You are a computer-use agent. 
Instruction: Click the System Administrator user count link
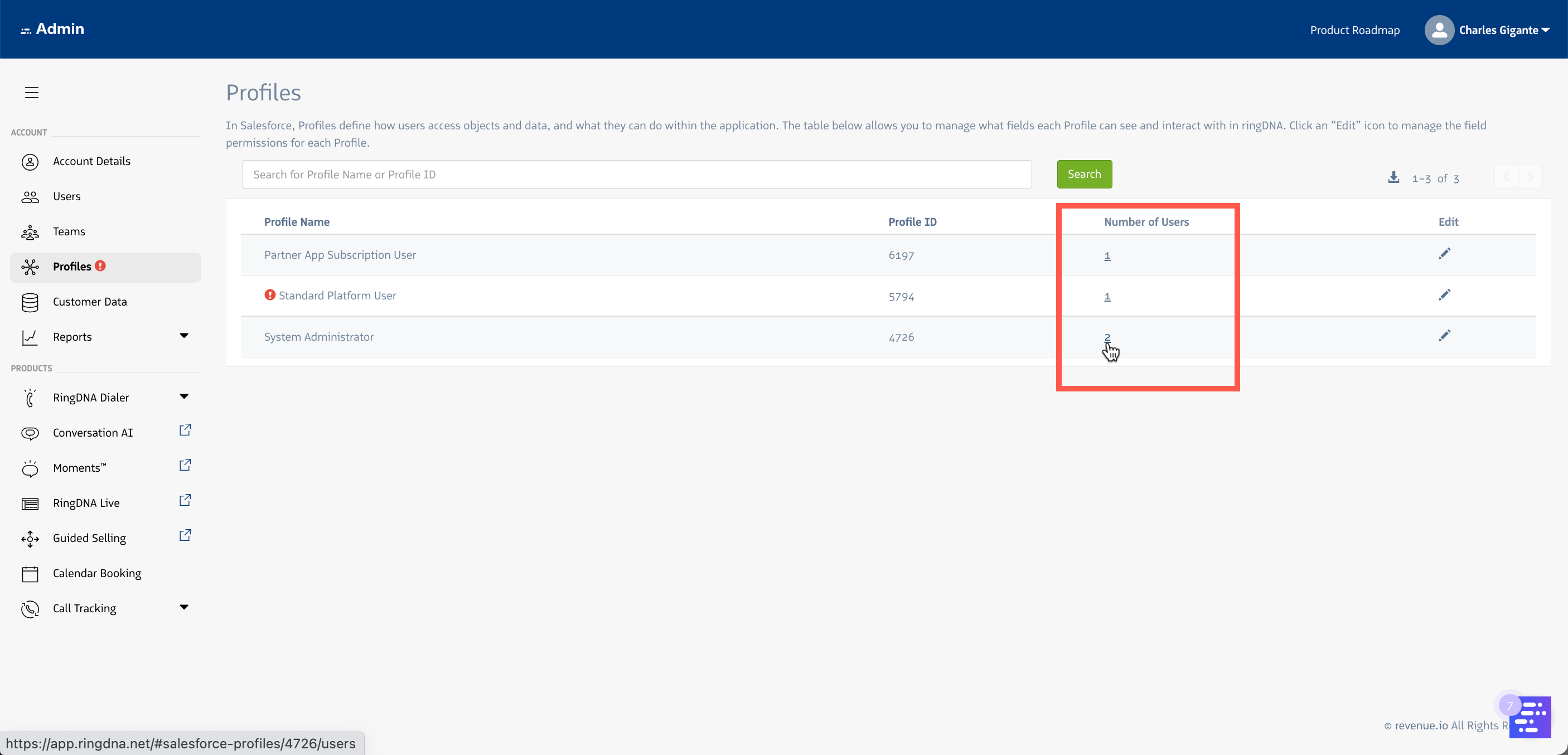[x=1107, y=337]
